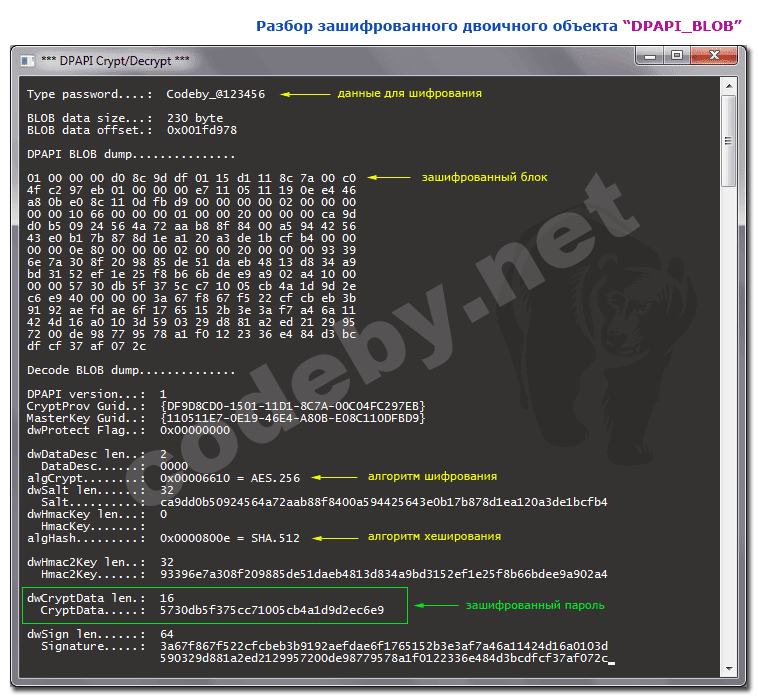The width and height of the screenshot is (758, 699).
Task: Click the Hmac2Key hex value starting '93396e7a'
Action: point(383,574)
